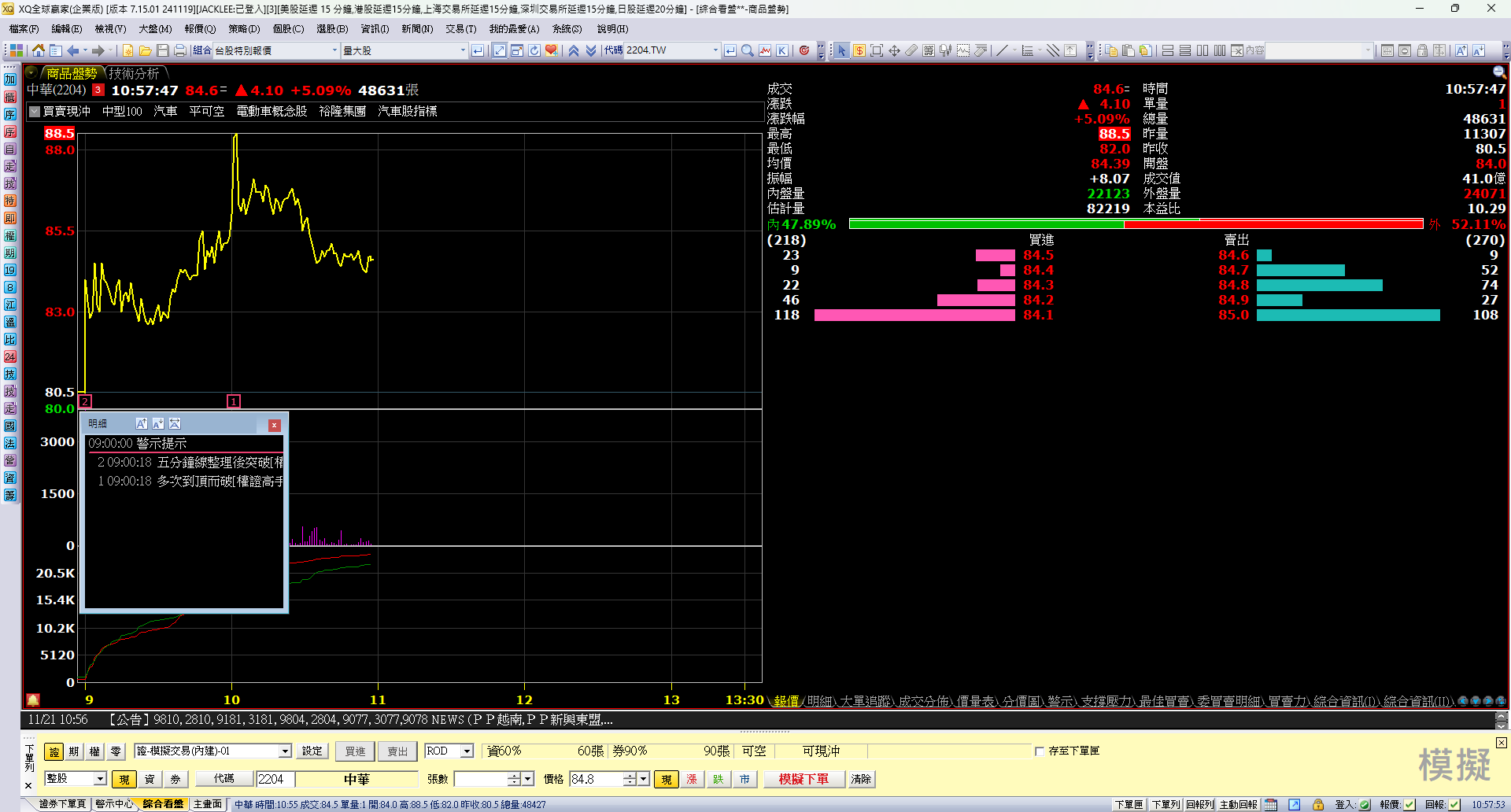Click the refresh icon in the toolbar
This screenshot has width=1511, height=812.
pos(534,50)
